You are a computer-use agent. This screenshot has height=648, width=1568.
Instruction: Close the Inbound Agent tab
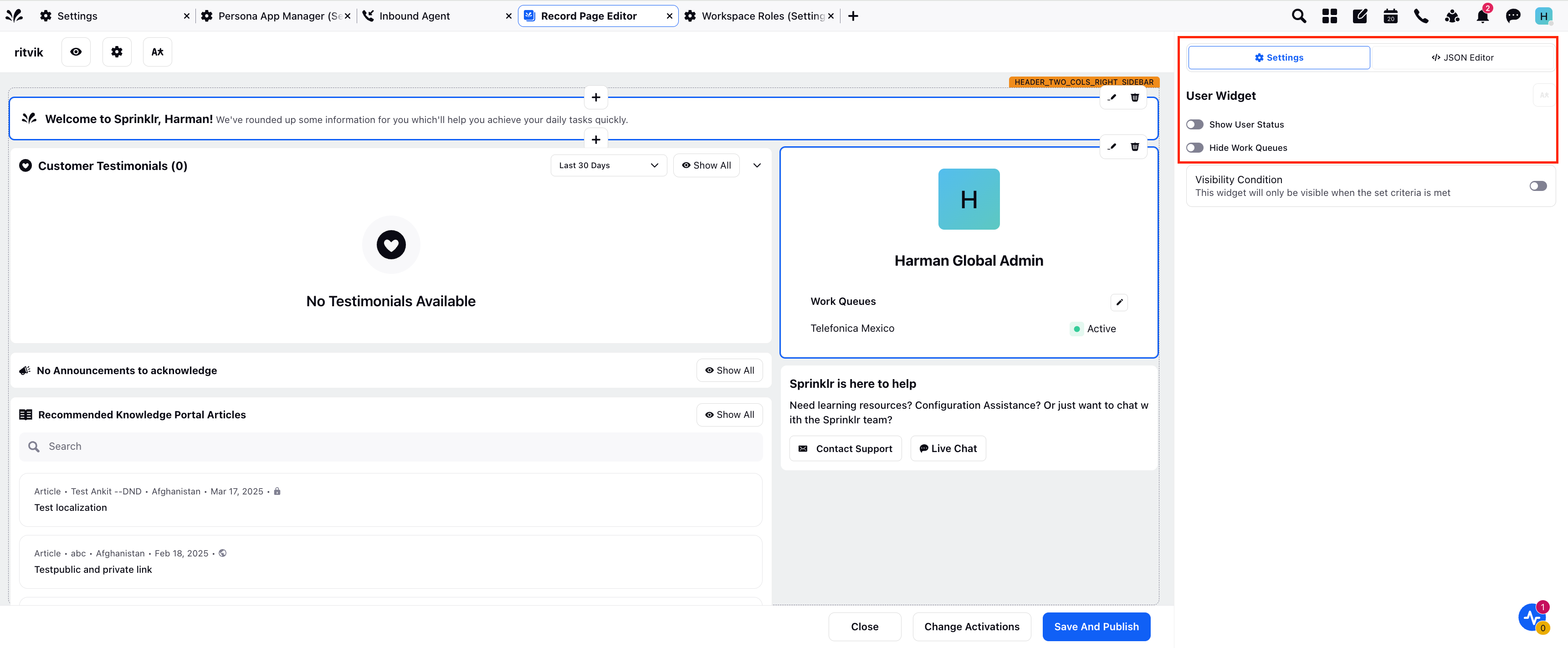tap(508, 16)
